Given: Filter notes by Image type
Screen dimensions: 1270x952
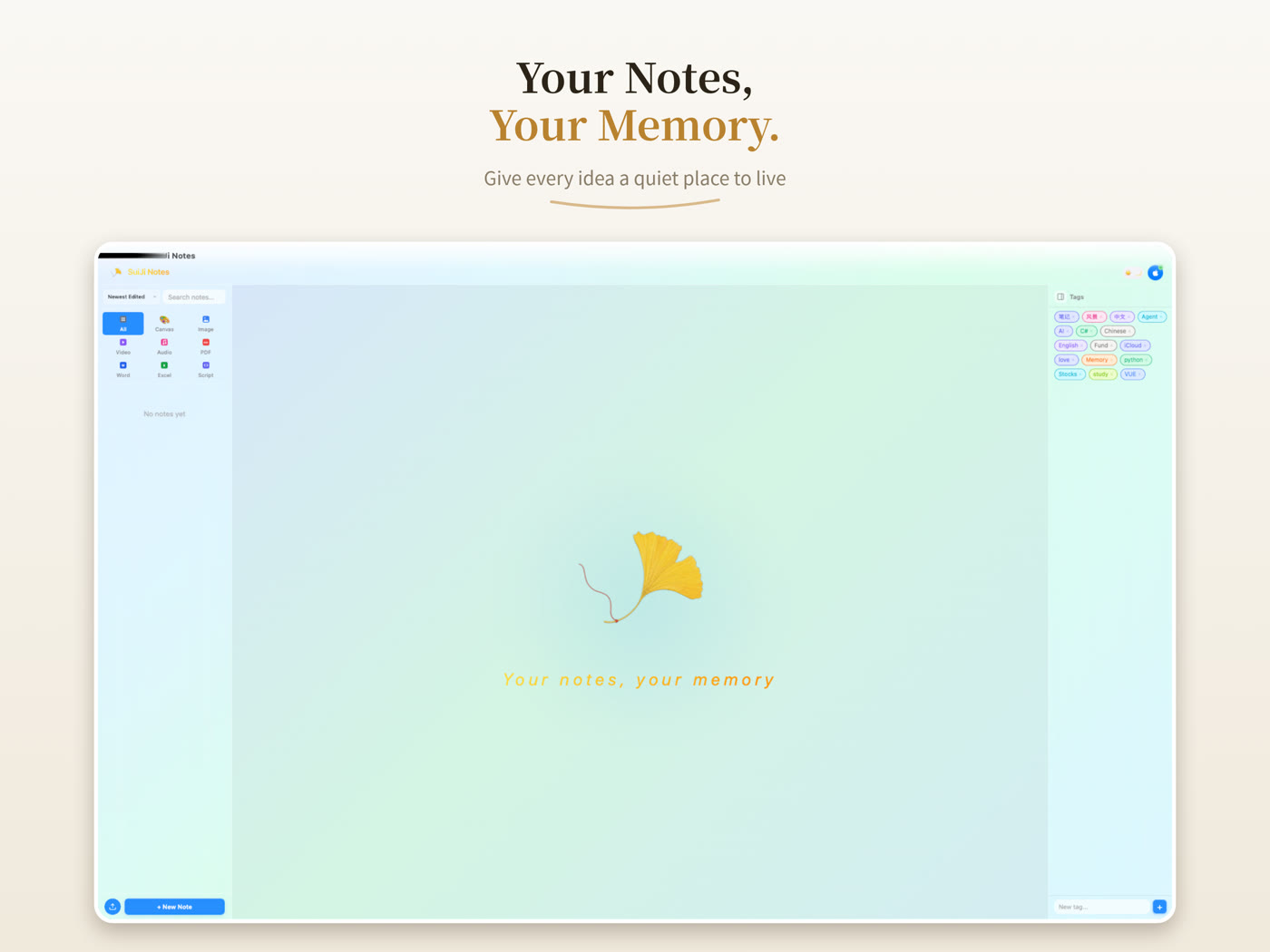Looking at the screenshot, I should click(206, 324).
